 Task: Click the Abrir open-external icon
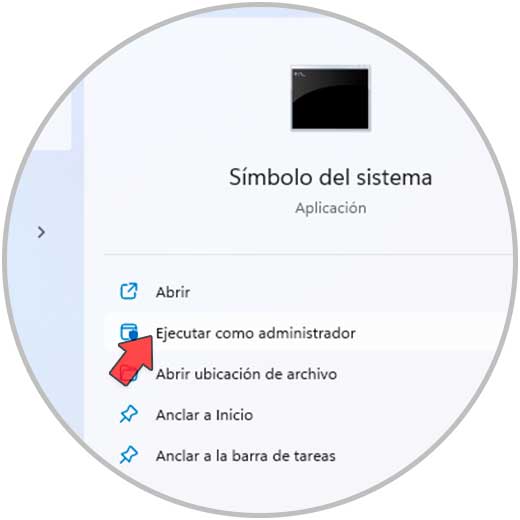(x=128, y=292)
